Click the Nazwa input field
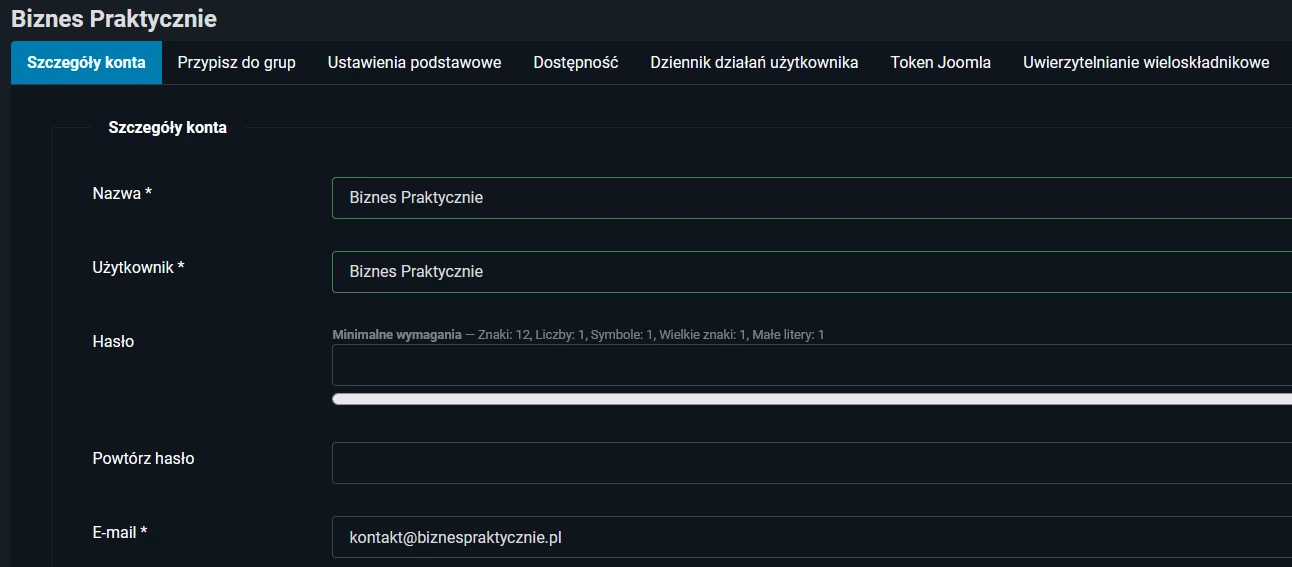Viewport: 1292px width, 567px height. click(x=810, y=198)
